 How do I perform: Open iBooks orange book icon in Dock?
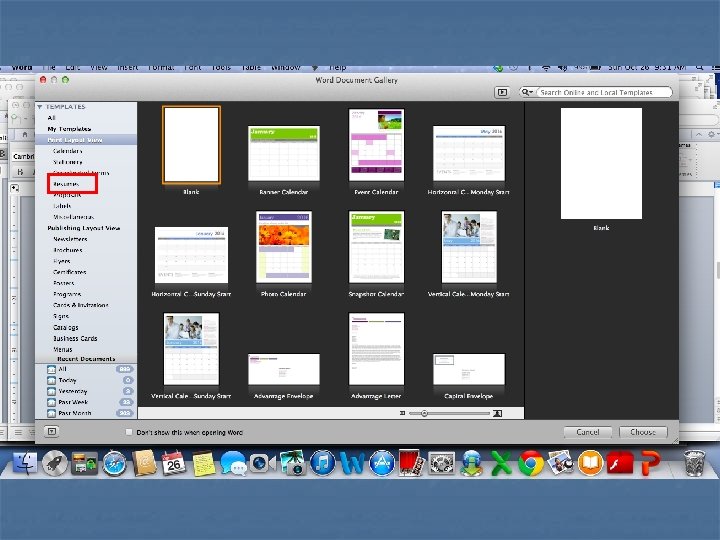(590, 463)
